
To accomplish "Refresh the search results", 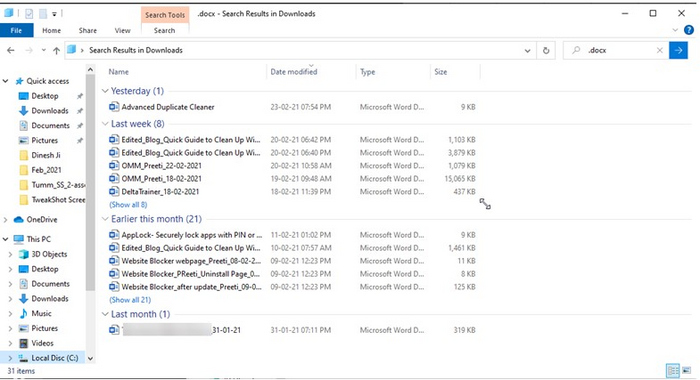I will (x=546, y=50).
